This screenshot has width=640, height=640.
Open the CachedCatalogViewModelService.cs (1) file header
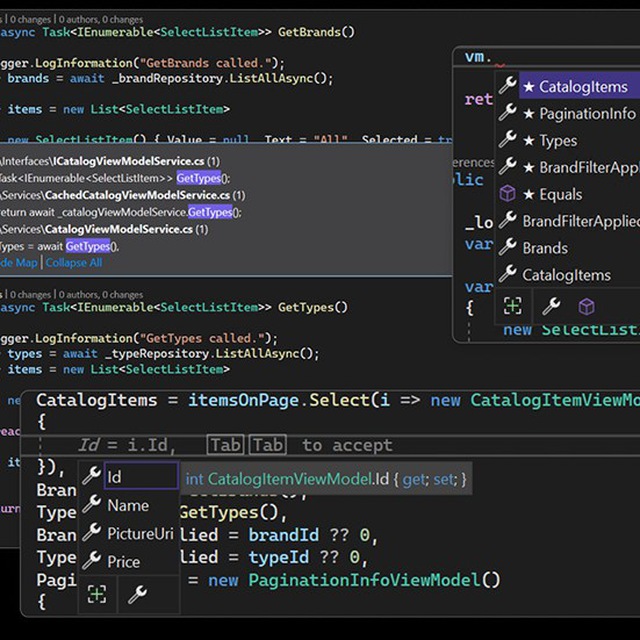coord(123,195)
